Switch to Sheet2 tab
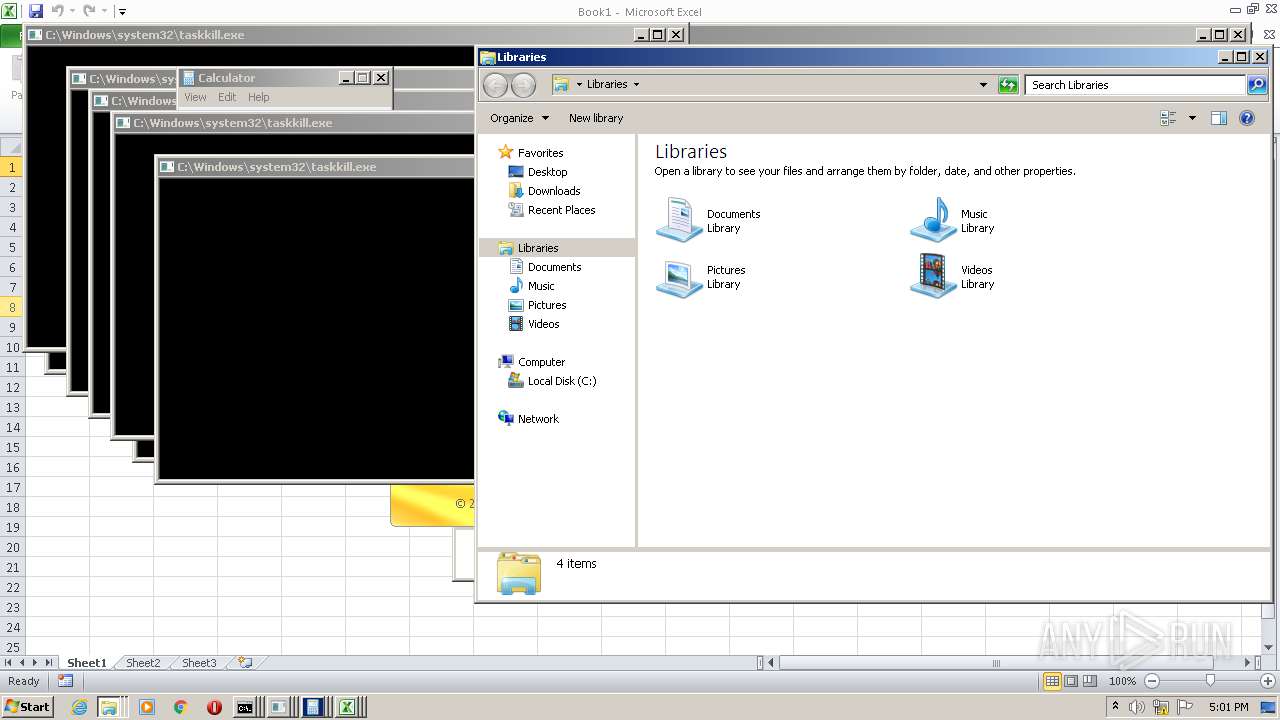1280x720 pixels. [x=143, y=663]
